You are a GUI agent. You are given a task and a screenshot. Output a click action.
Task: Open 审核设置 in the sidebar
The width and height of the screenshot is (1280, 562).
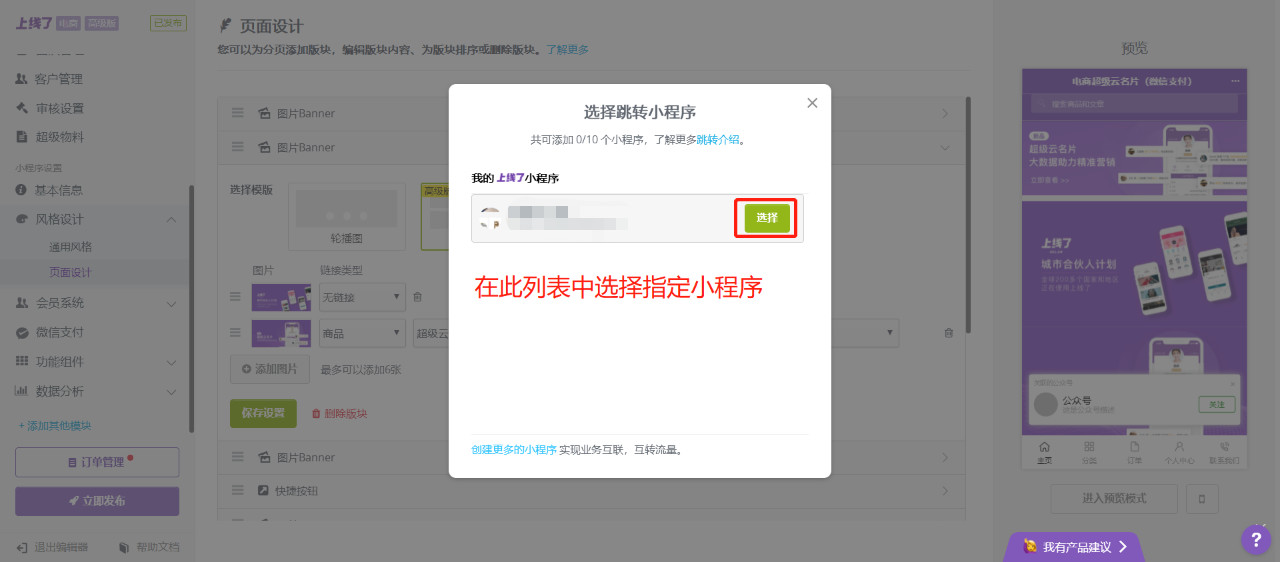(58, 108)
